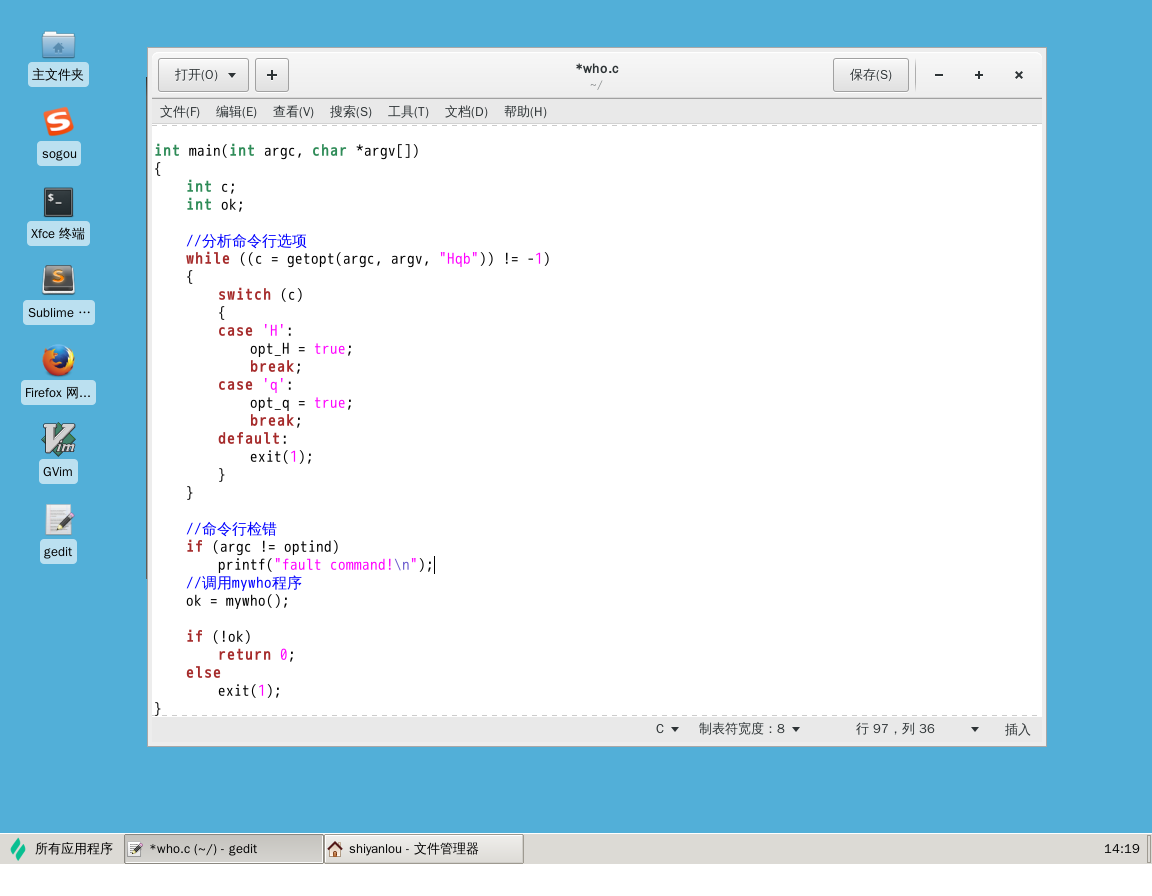Screen dimensions: 1152x896
Task: Click the + to open a new tab
Action: pos(271,74)
